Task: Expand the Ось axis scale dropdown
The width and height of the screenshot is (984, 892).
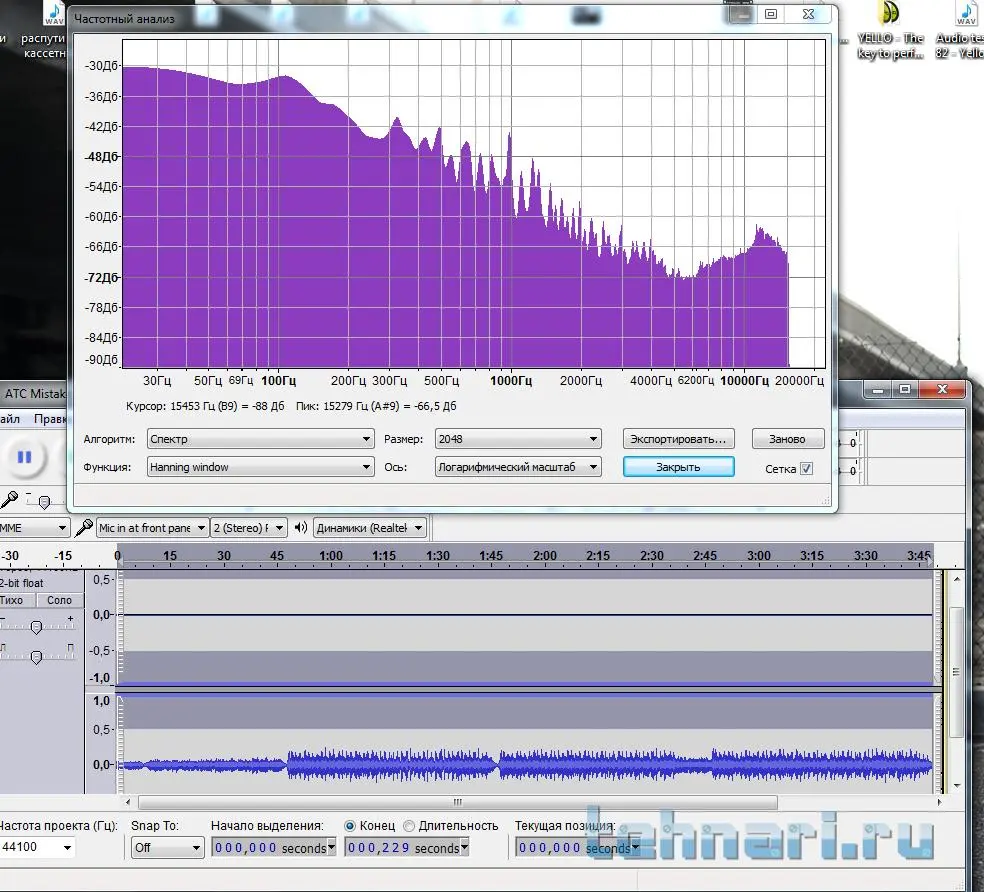Action: coord(518,467)
